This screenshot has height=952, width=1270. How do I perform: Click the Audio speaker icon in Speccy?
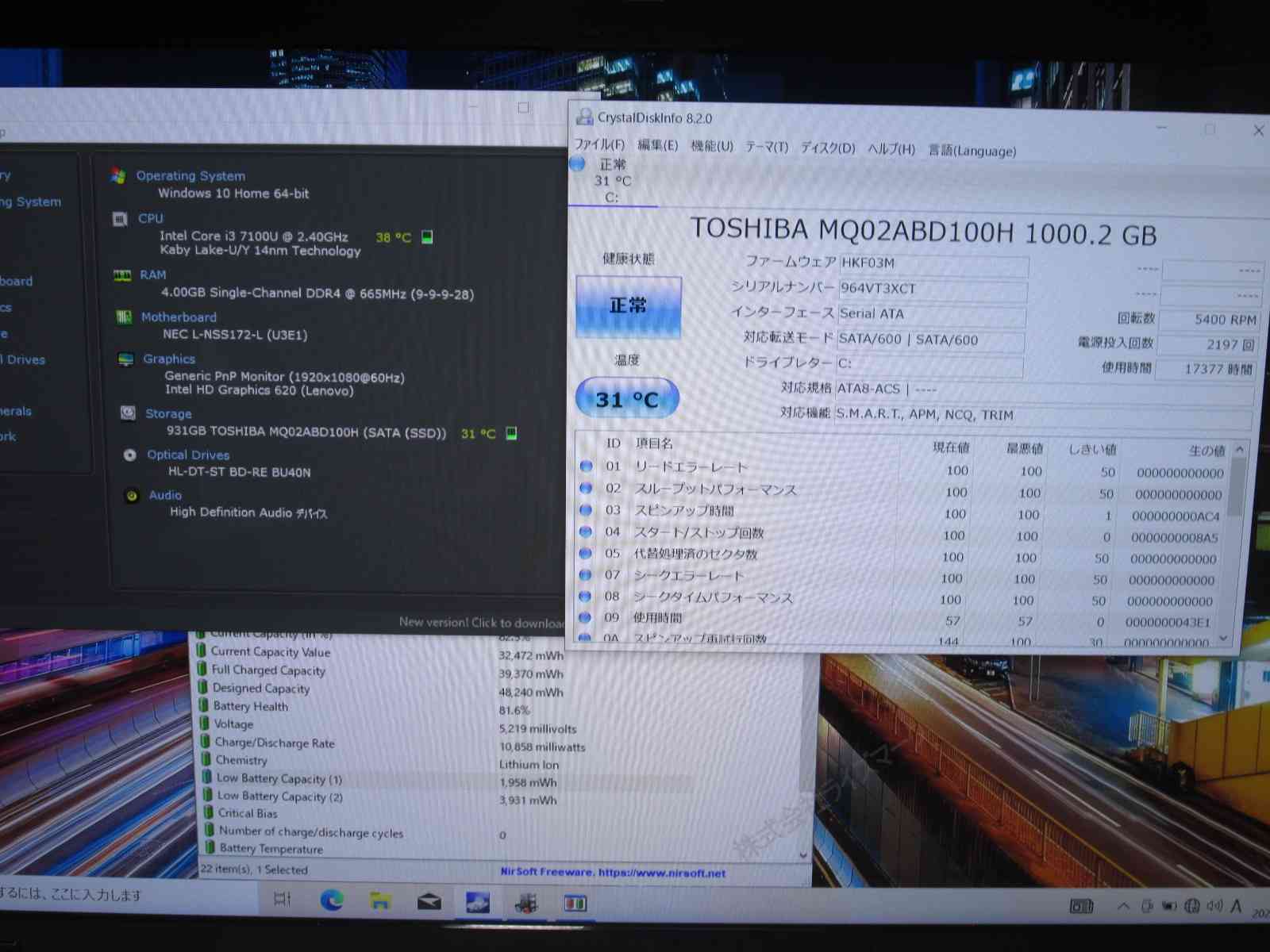(132, 496)
